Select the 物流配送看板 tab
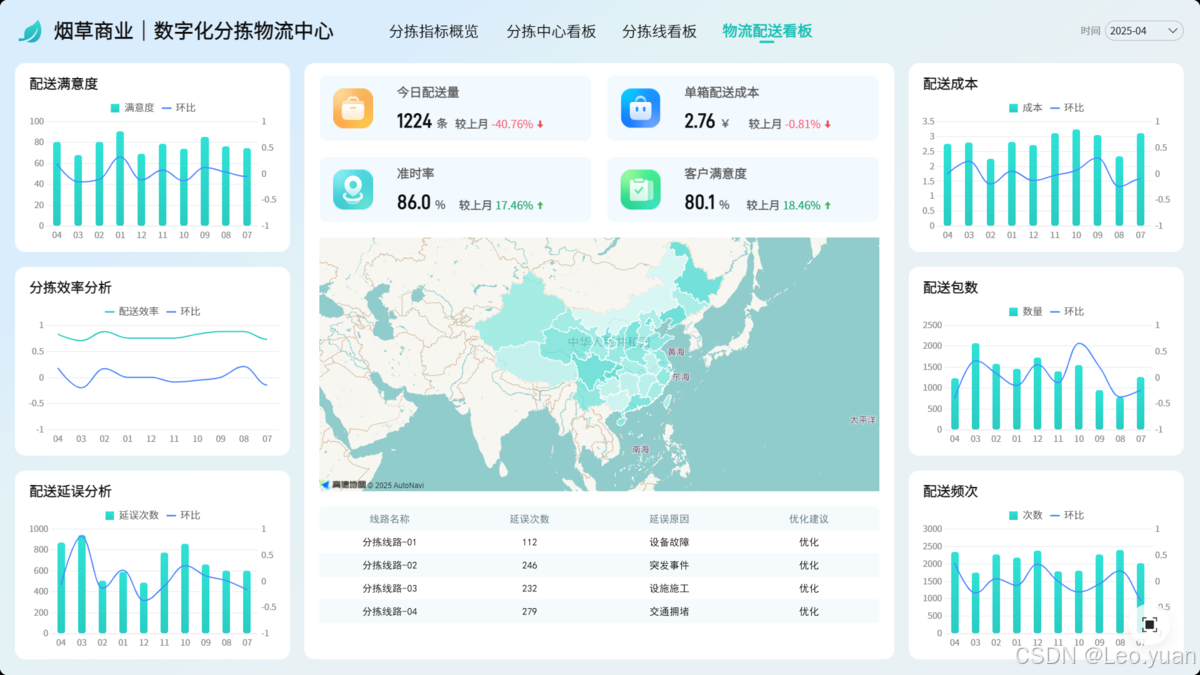Screen dimensions: 1200x675 click(x=768, y=31)
